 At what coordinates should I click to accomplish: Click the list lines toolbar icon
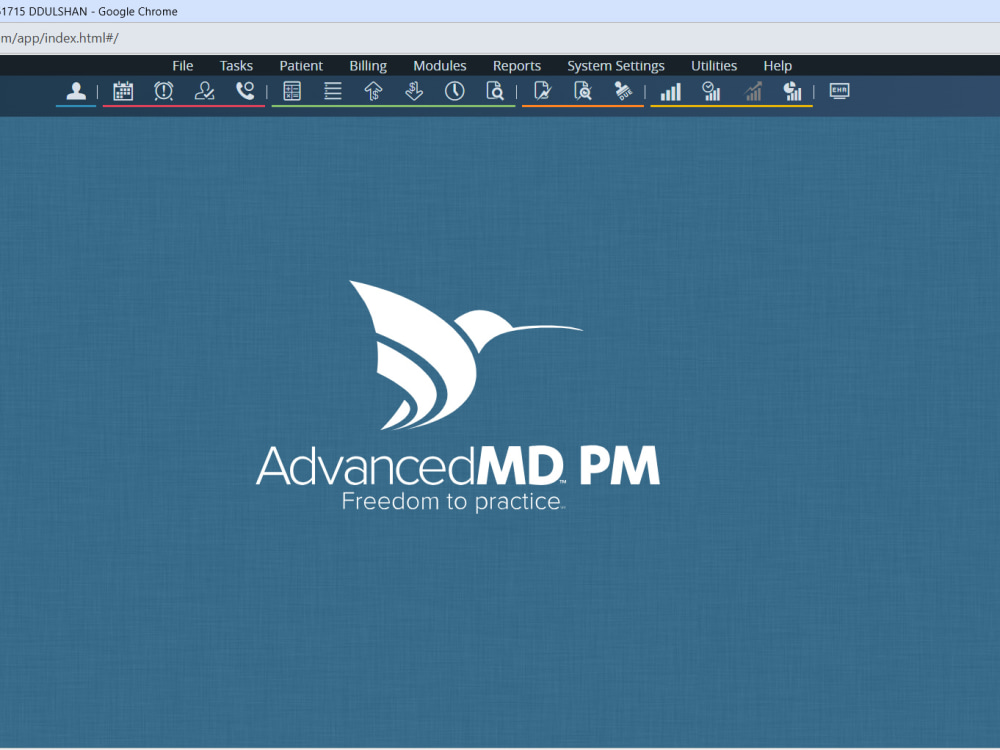(x=333, y=91)
